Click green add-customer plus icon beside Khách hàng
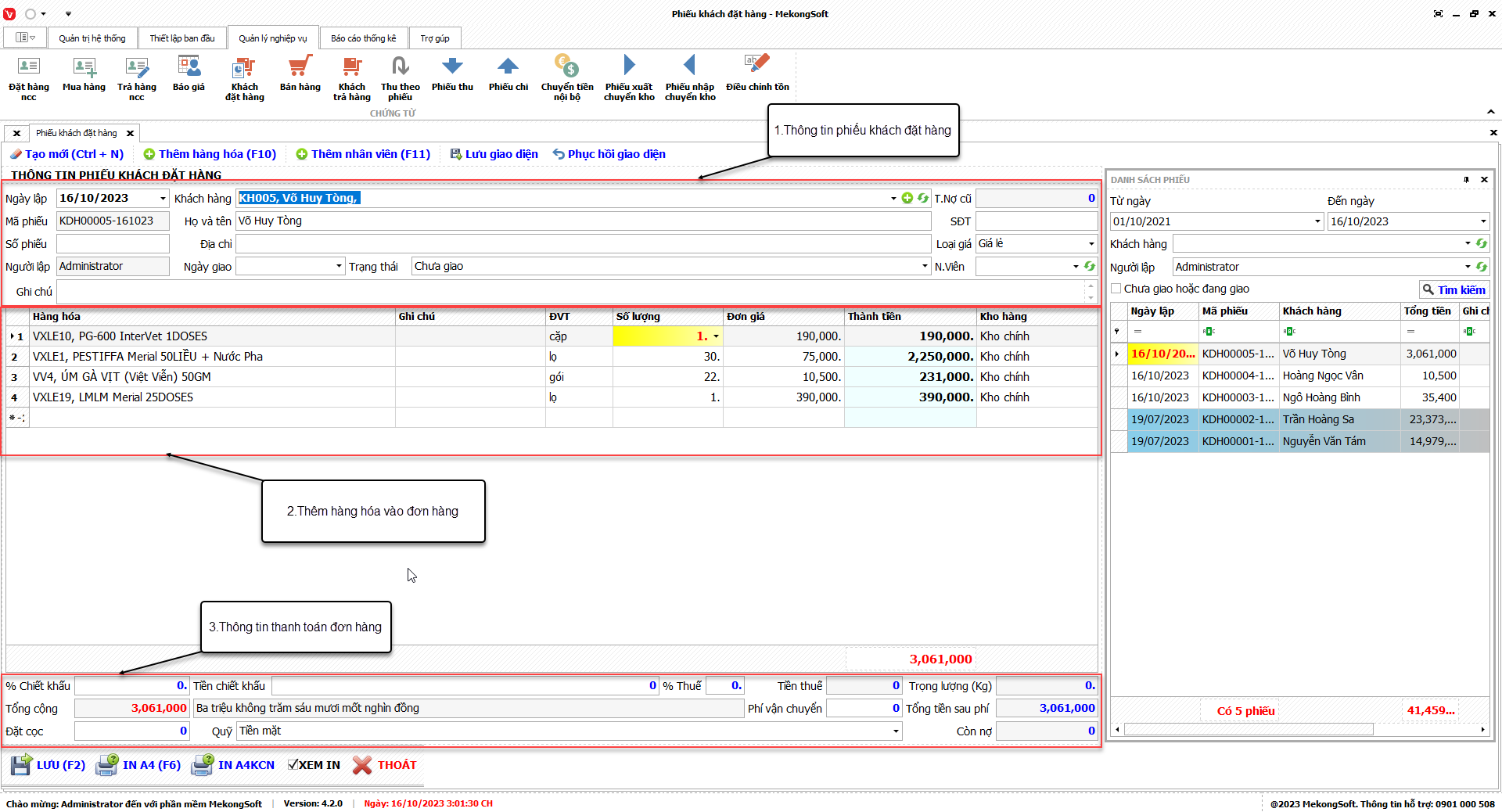Screen dimensions: 1502x812 click(907, 199)
